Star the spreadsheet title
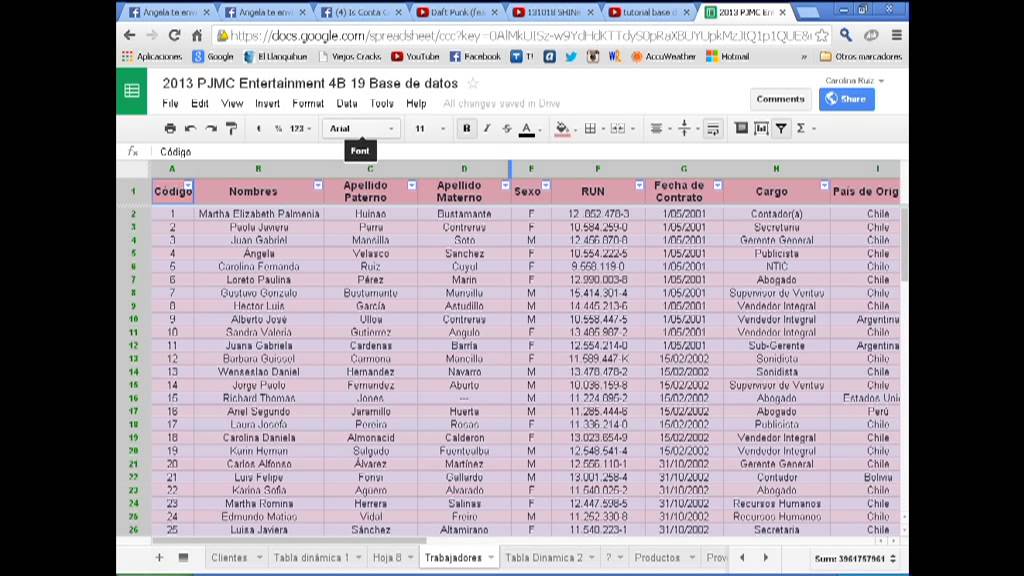Viewport: 1024px width, 576px height. click(x=473, y=84)
